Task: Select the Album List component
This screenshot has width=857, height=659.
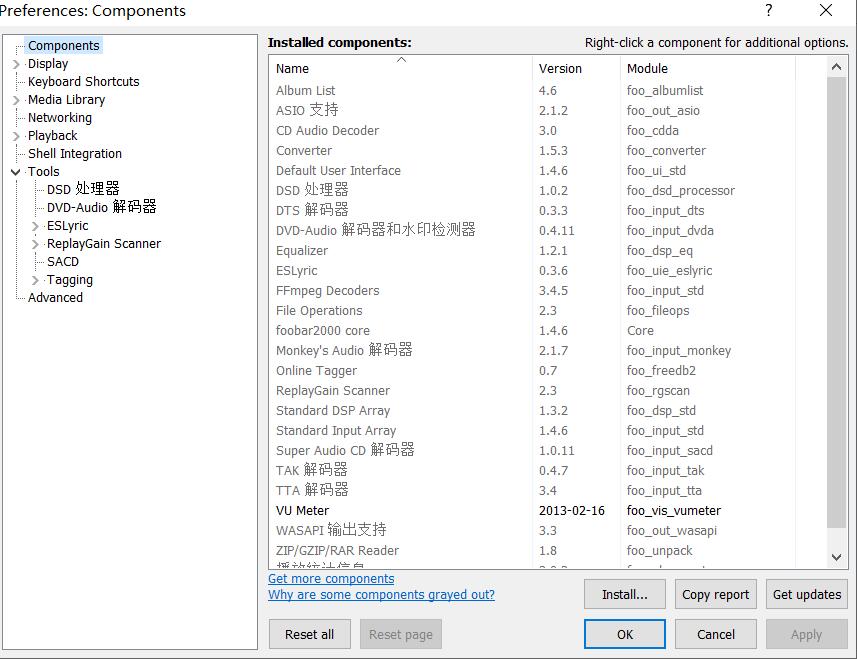Action: click(x=548, y=91)
